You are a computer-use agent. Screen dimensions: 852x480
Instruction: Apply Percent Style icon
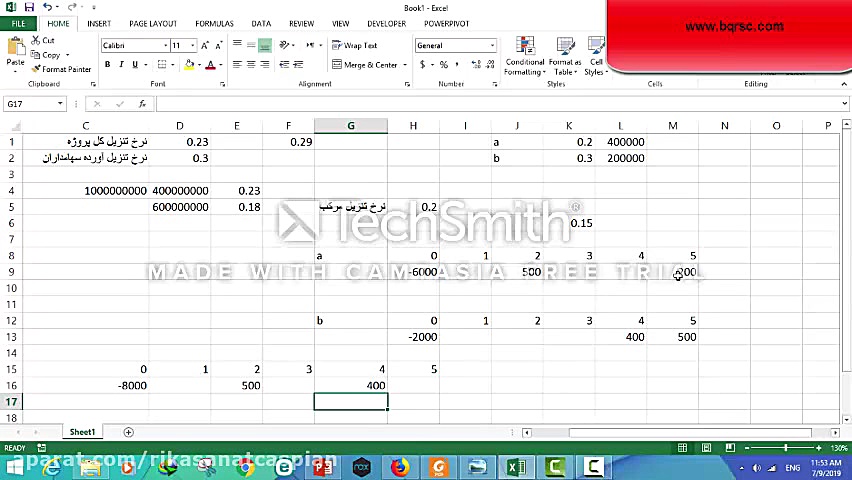pyautogui.click(x=444, y=64)
